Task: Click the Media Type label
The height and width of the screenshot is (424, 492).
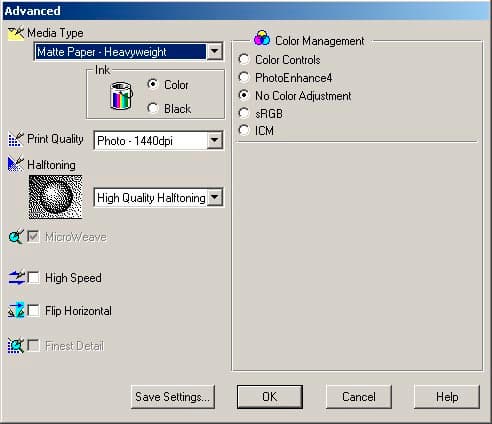Action: point(55,33)
